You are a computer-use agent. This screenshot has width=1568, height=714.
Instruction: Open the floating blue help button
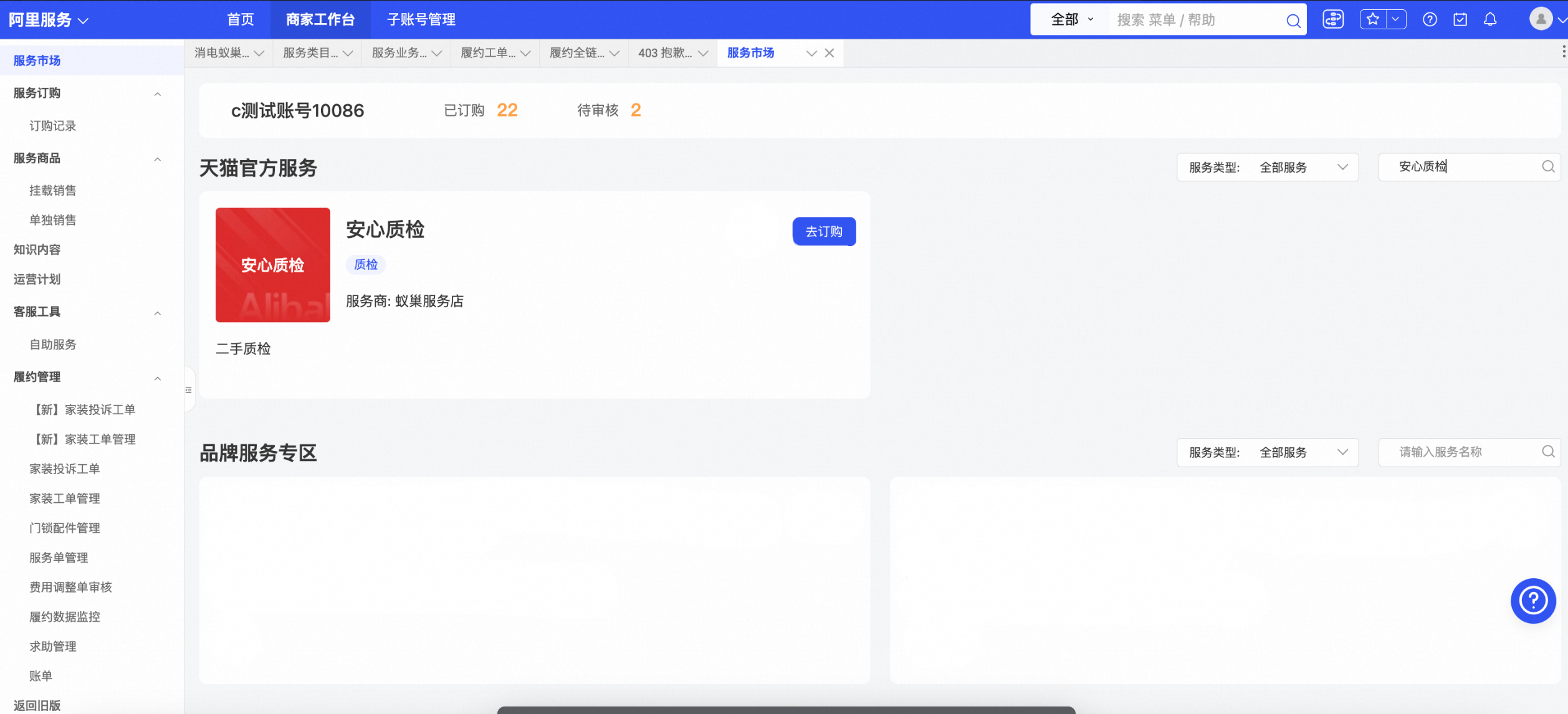click(1533, 601)
